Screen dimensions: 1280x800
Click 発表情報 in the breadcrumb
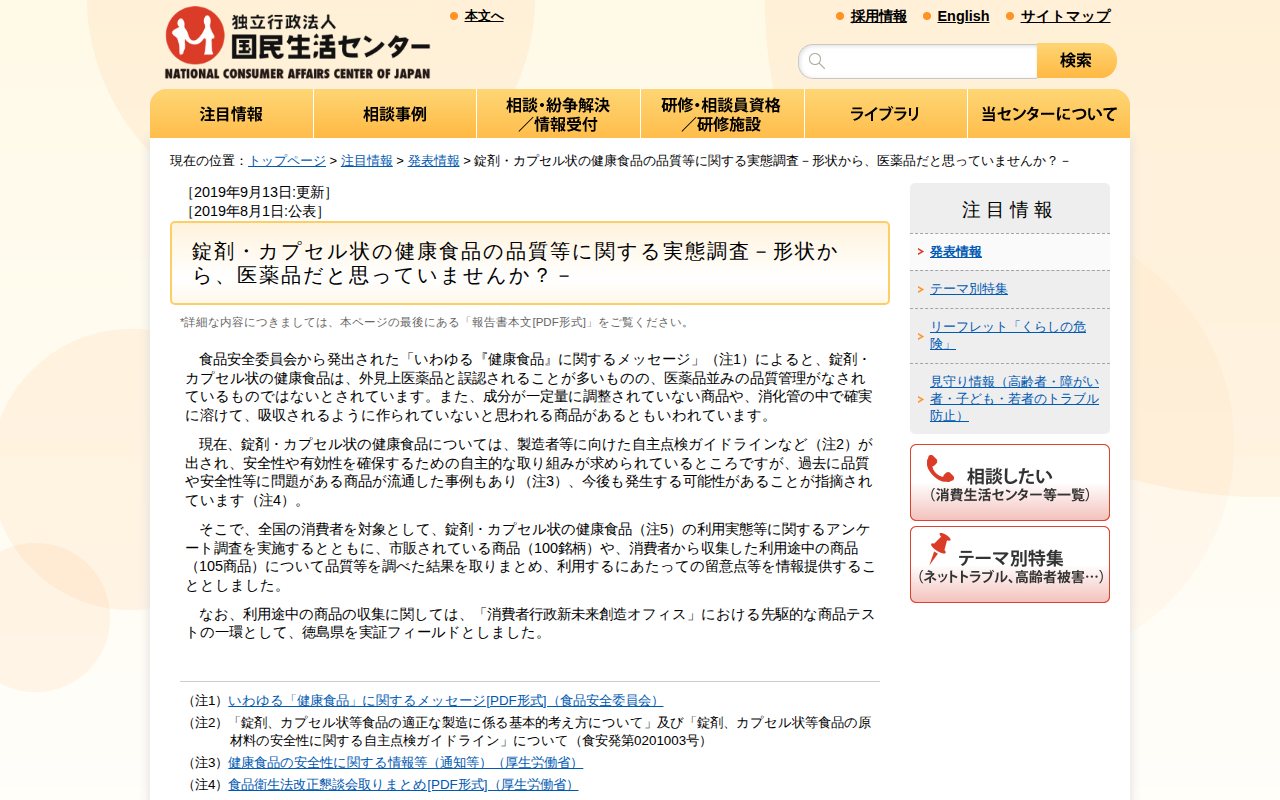click(434, 160)
